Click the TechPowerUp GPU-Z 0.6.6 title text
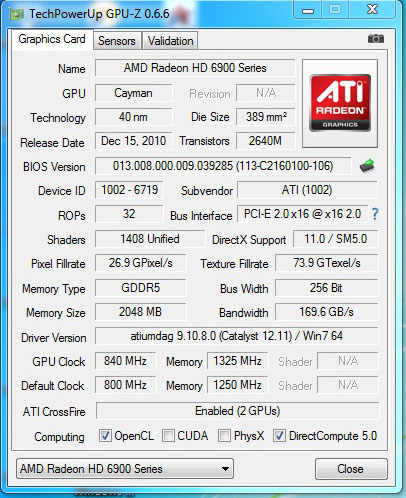 (x=99, y=14)
